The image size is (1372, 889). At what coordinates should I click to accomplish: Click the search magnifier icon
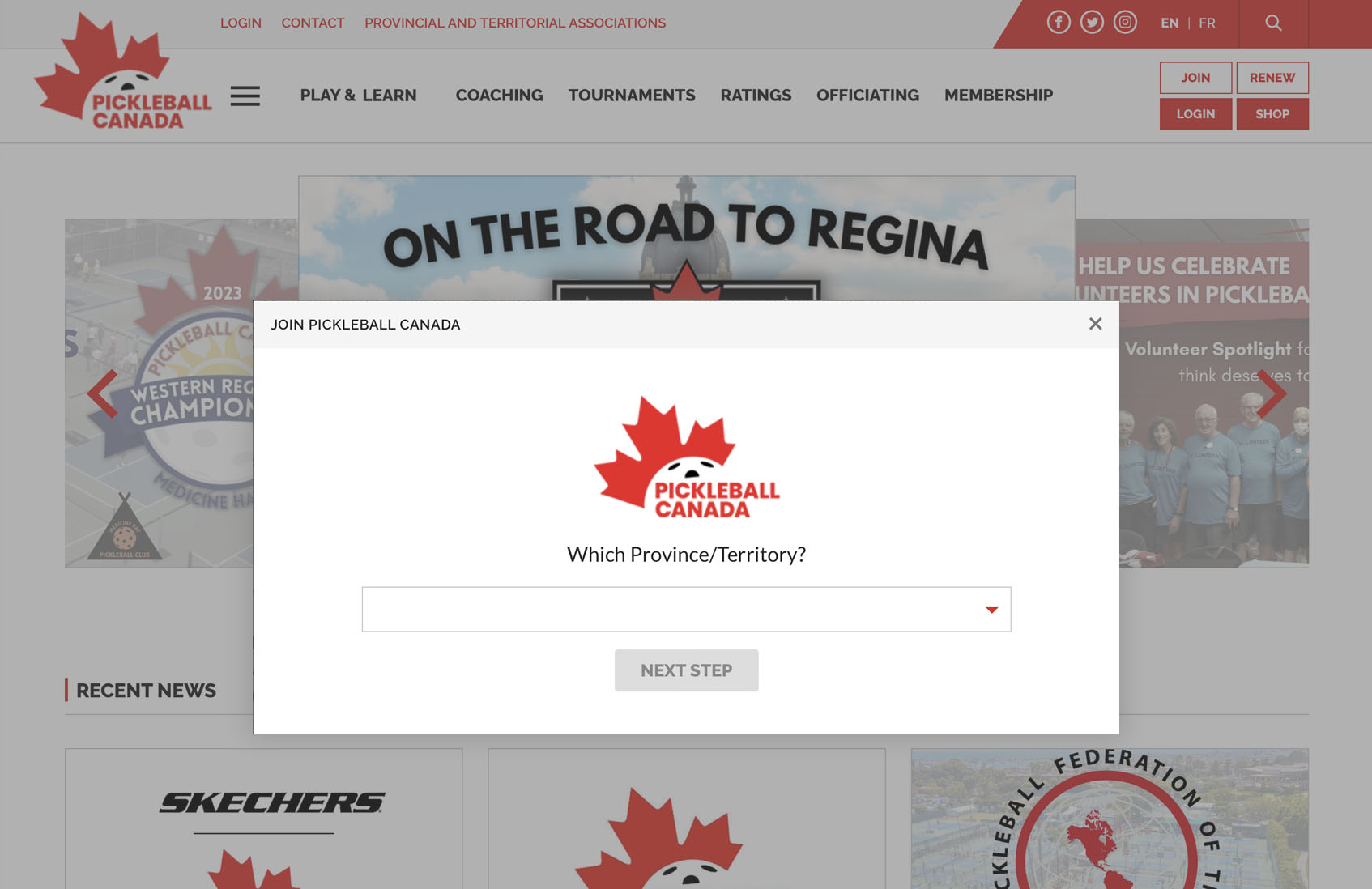click(x=1273, y=23)
